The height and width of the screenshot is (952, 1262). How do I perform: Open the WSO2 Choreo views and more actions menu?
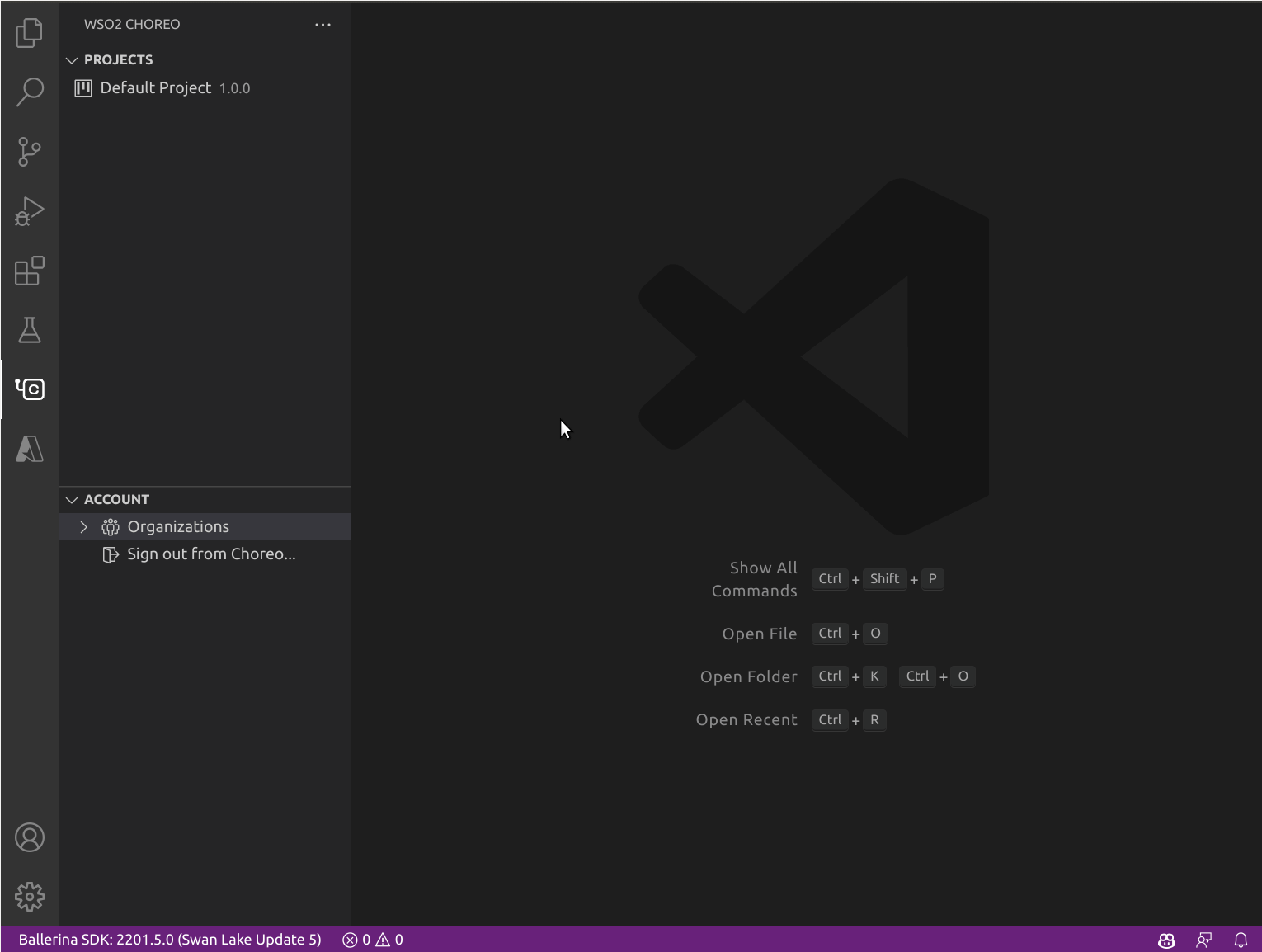point(323,25)
